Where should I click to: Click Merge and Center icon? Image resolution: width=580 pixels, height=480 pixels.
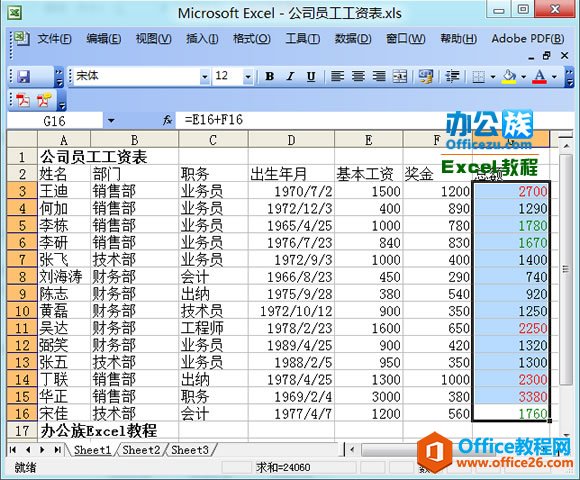(x=399, y=77)
